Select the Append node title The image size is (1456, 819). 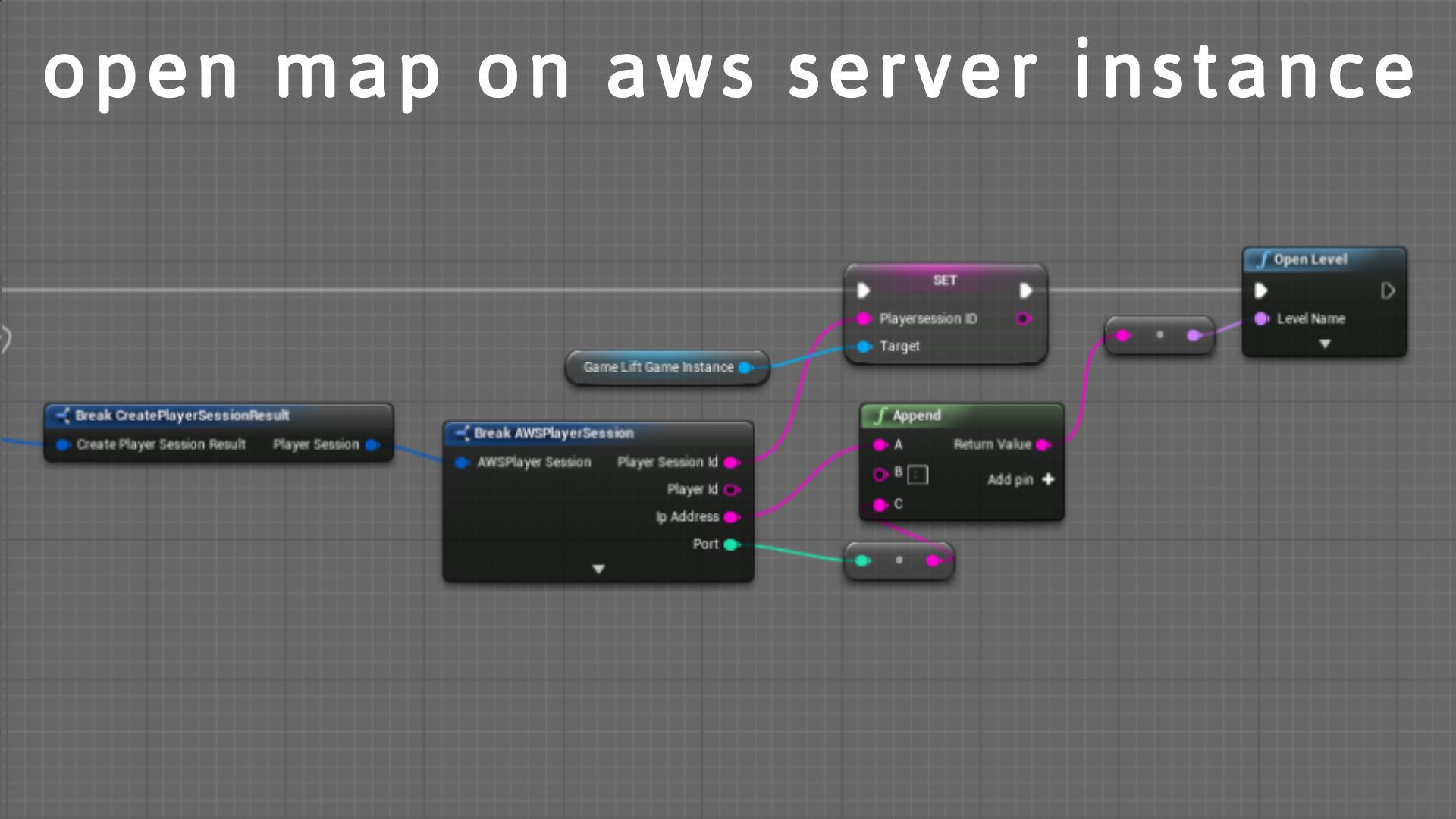coord(916,416)
